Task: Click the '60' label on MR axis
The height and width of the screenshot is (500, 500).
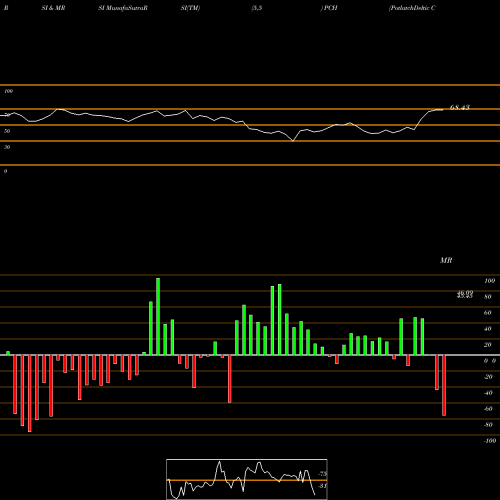Action: click(488, 313)
